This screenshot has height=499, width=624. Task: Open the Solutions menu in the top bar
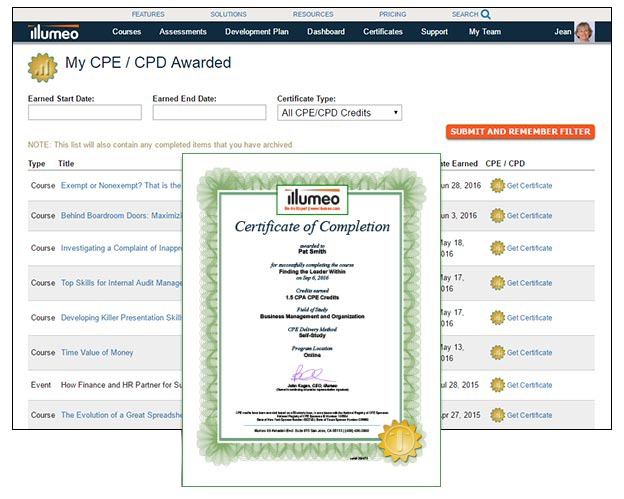point(228,14)
